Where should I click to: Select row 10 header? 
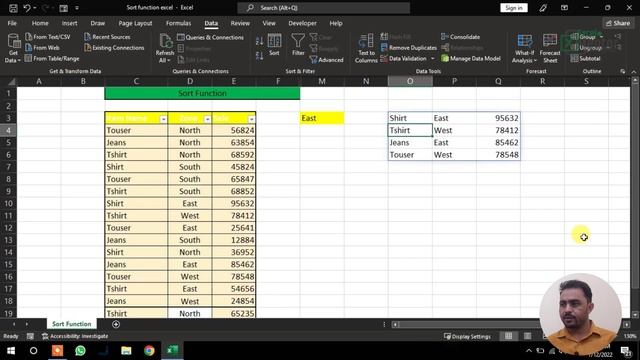(x=9, y=203)
